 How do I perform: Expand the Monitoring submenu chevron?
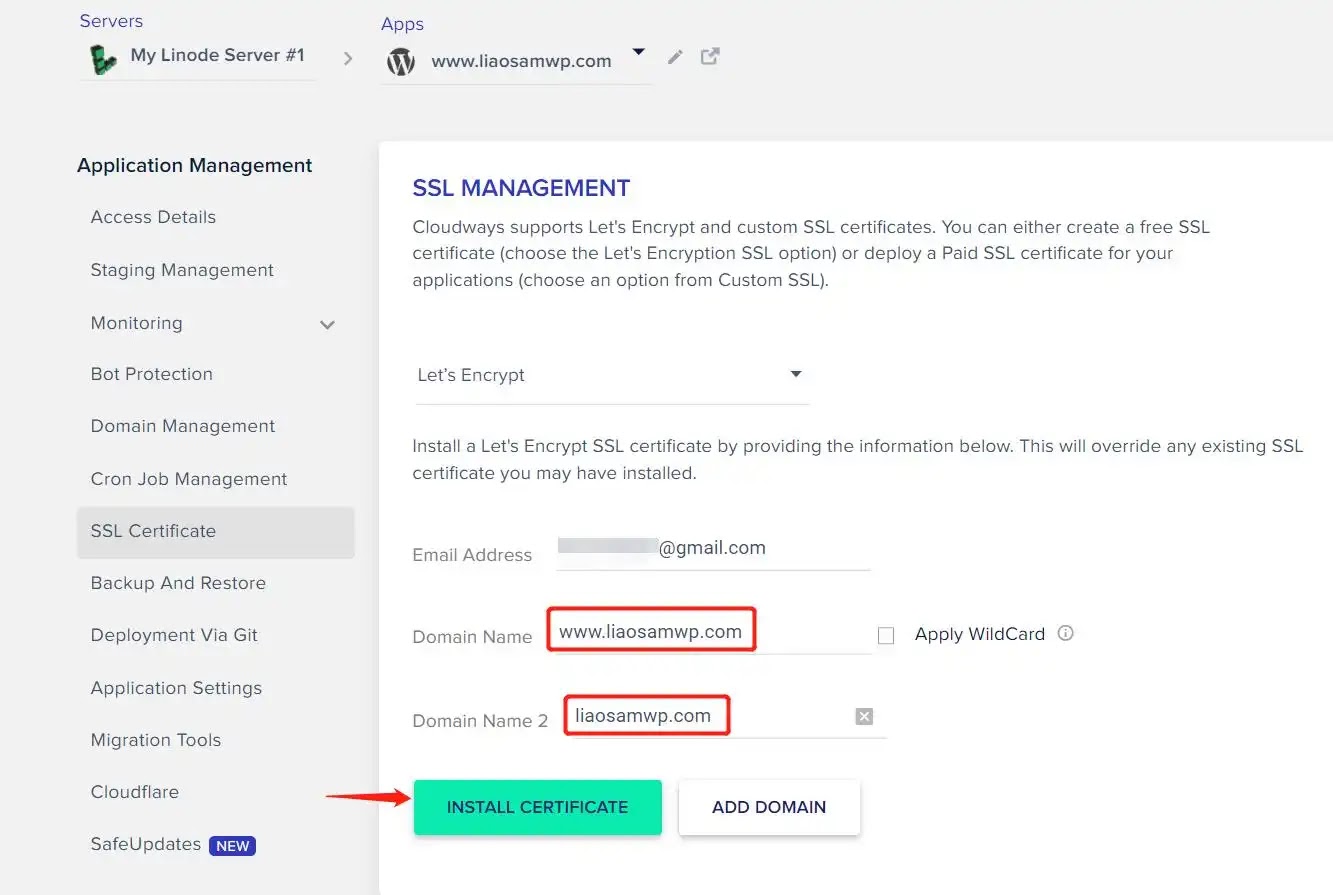[x=327, y=325]
